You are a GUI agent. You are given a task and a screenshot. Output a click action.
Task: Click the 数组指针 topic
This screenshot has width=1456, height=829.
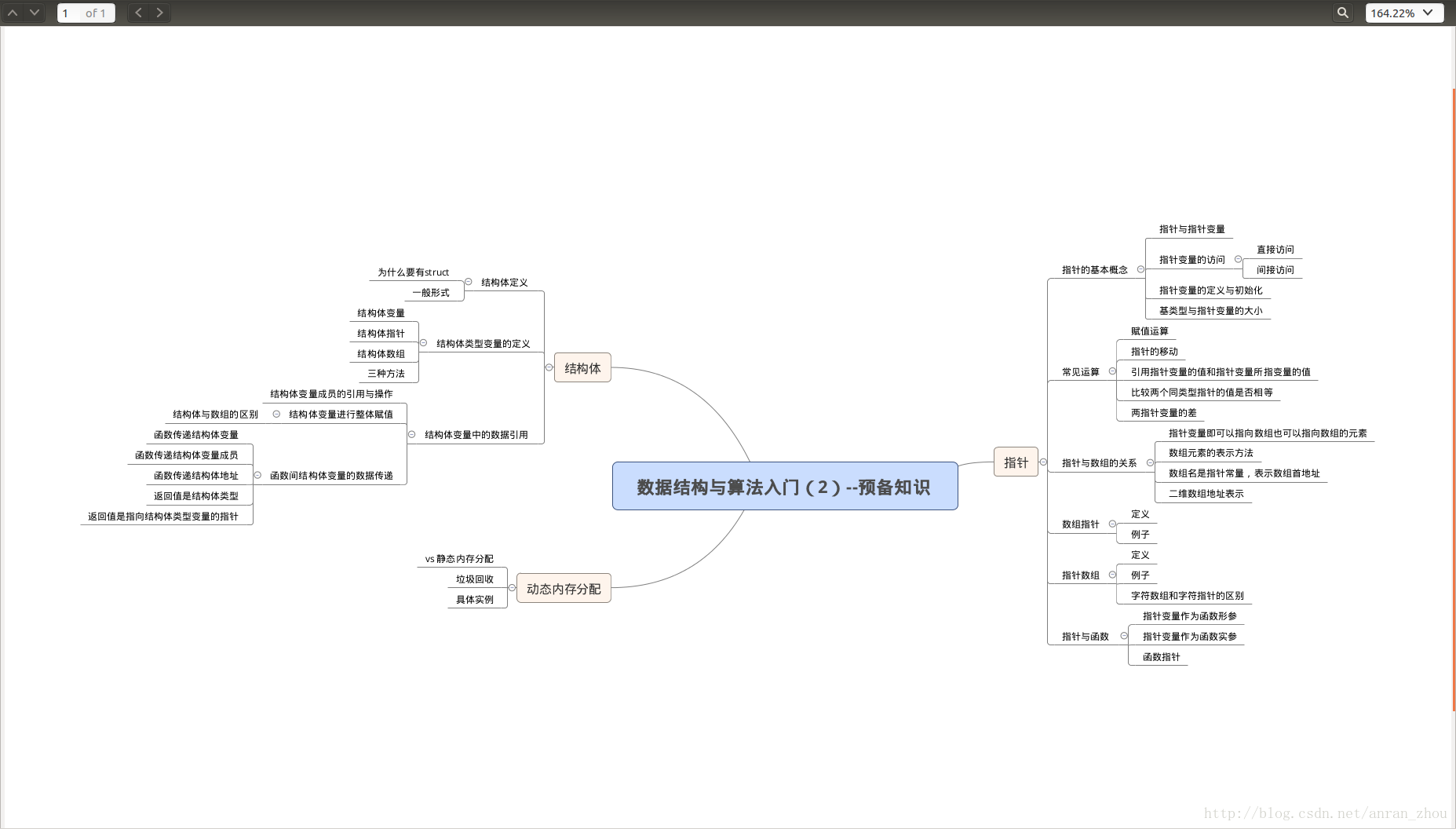pos(1081,524)
